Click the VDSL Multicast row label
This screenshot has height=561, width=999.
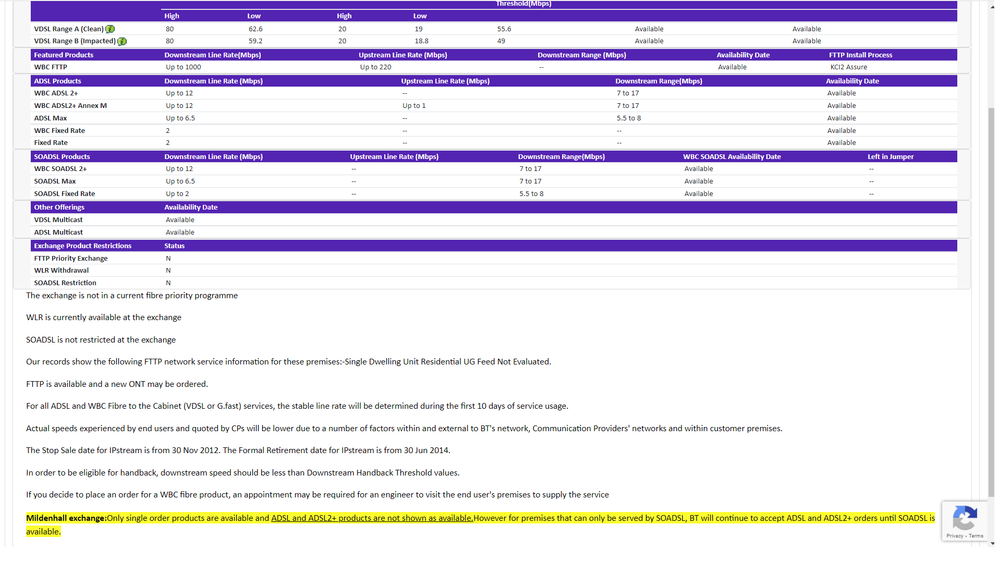click(x=58, y=219)
